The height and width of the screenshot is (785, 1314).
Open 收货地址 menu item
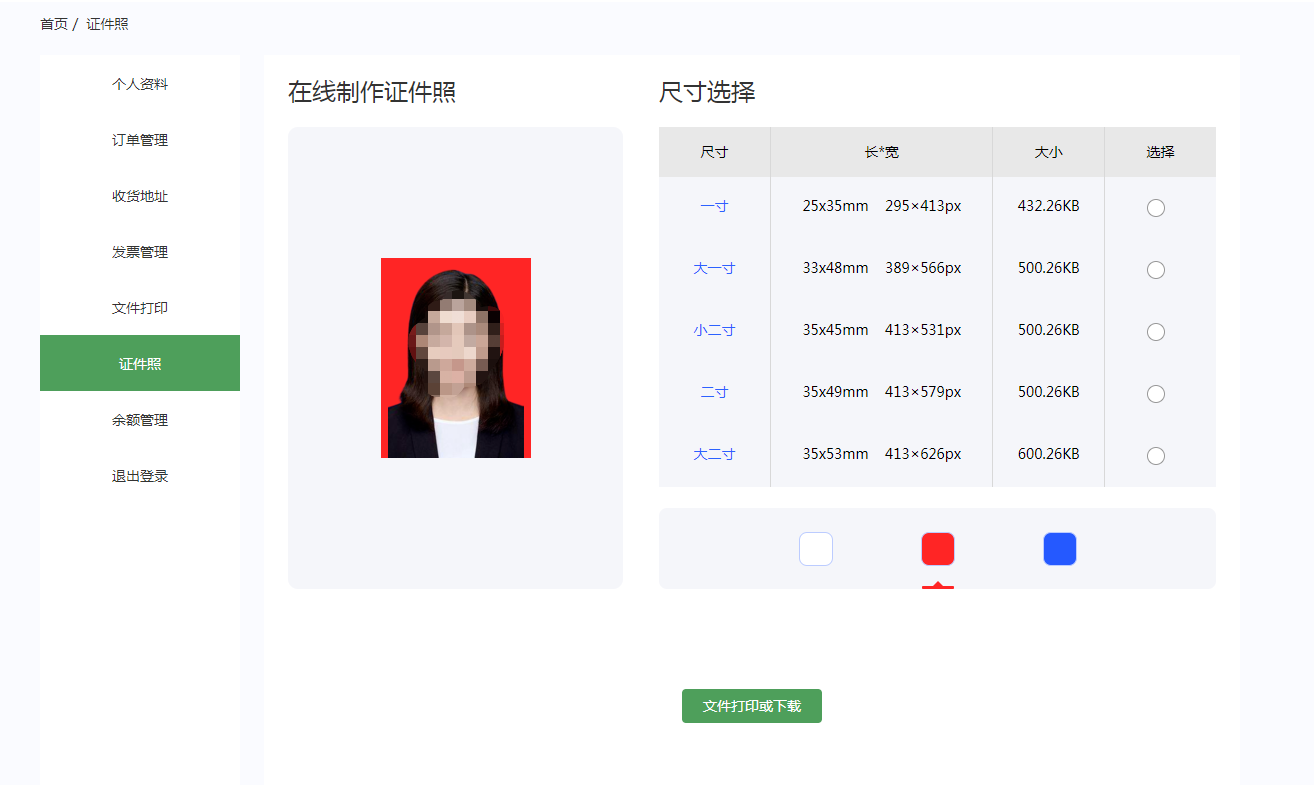tap(140, 196)
